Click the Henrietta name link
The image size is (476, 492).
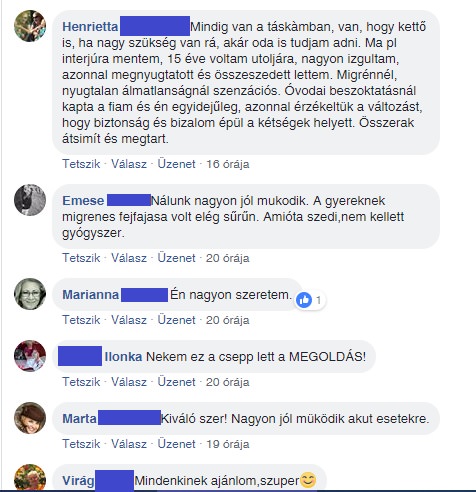90,27
